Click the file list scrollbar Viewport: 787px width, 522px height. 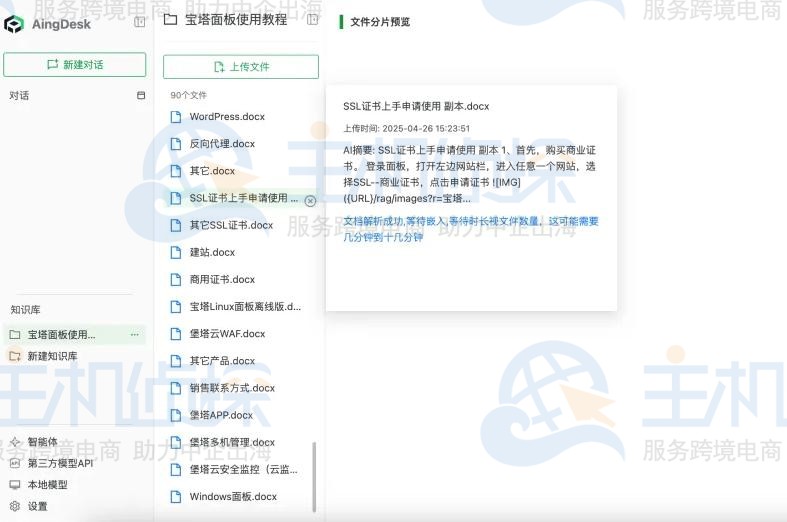pyautogui.click(x=314, y=477)
